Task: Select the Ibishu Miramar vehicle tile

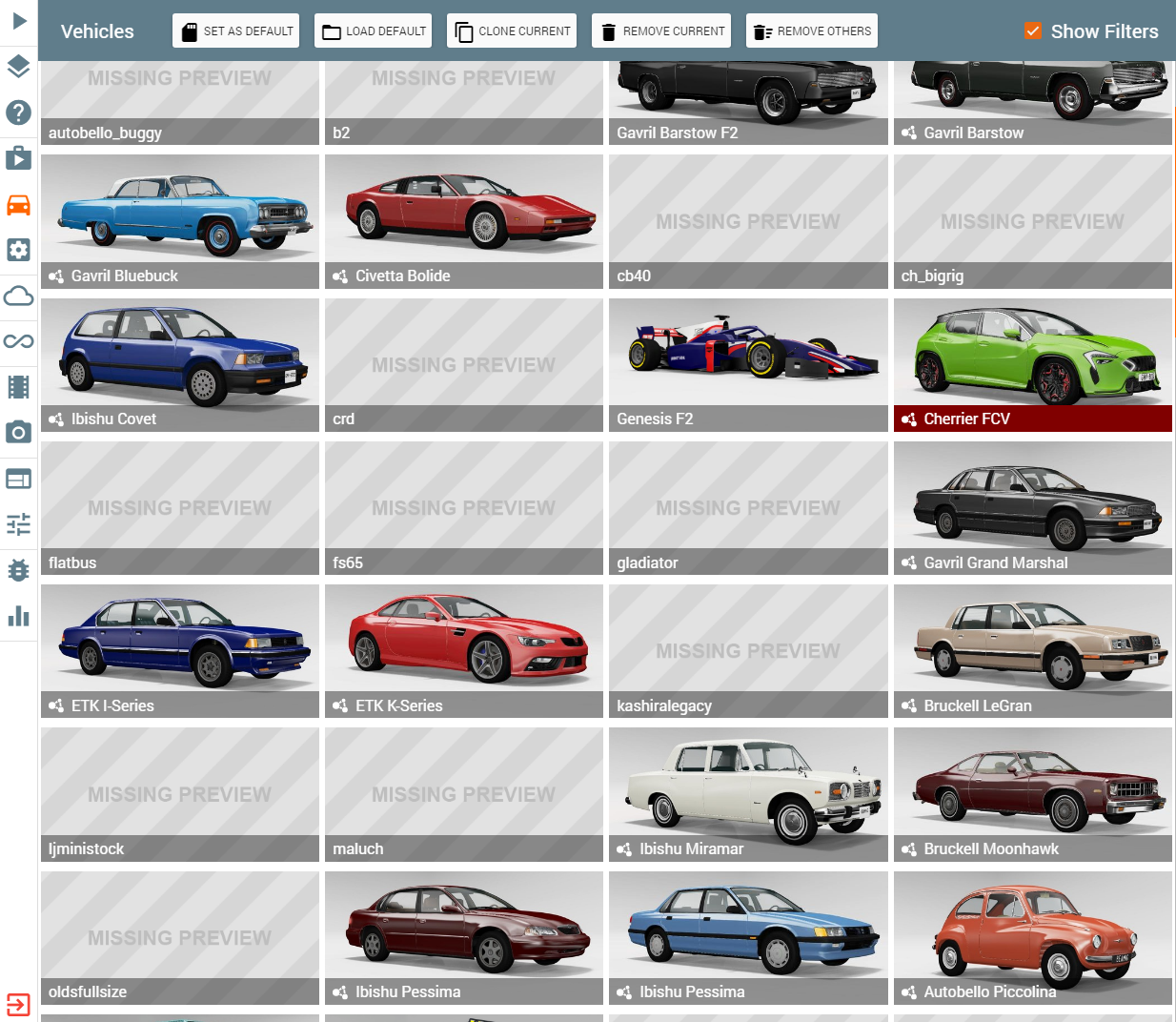Action: (748, 795)
